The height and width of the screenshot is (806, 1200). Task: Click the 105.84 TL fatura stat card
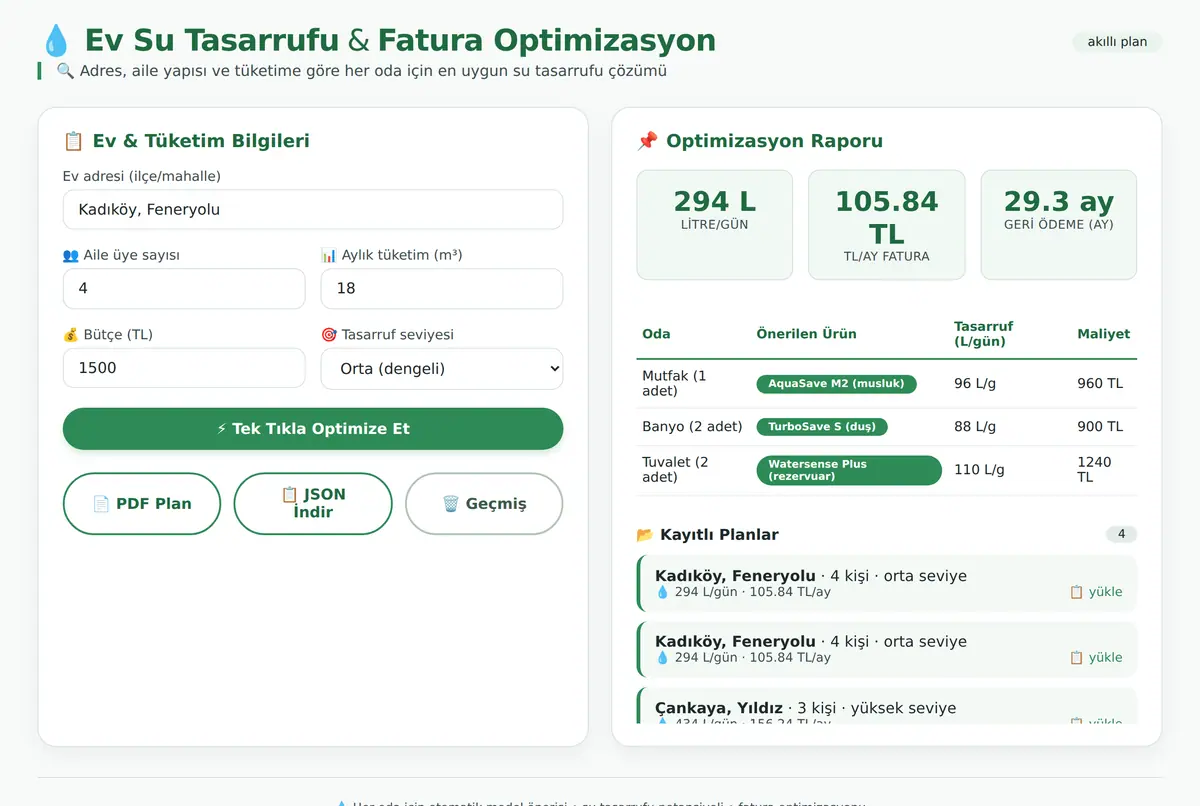[x=887, y=224]
